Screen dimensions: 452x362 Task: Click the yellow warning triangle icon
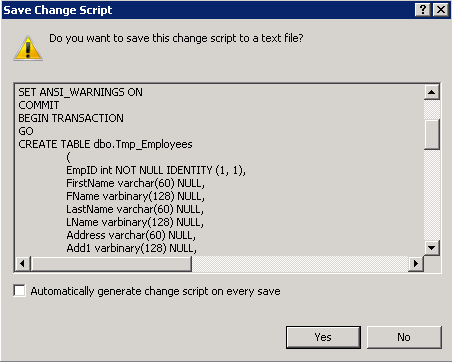(28, 49)
